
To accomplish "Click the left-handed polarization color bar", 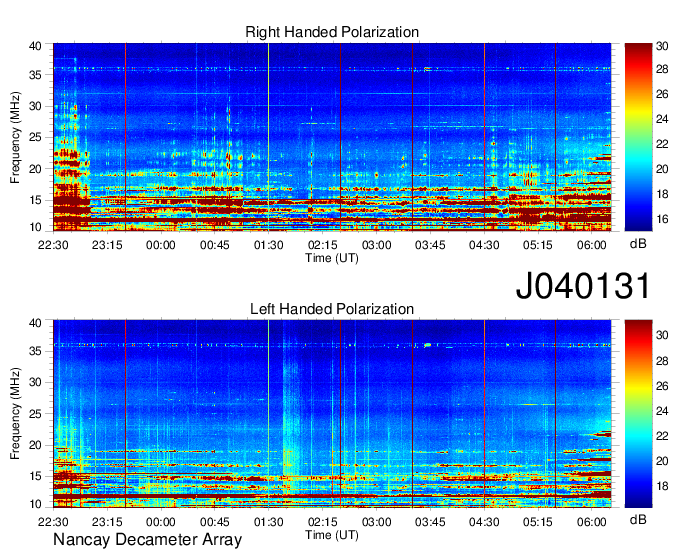I will coord(638,414).
